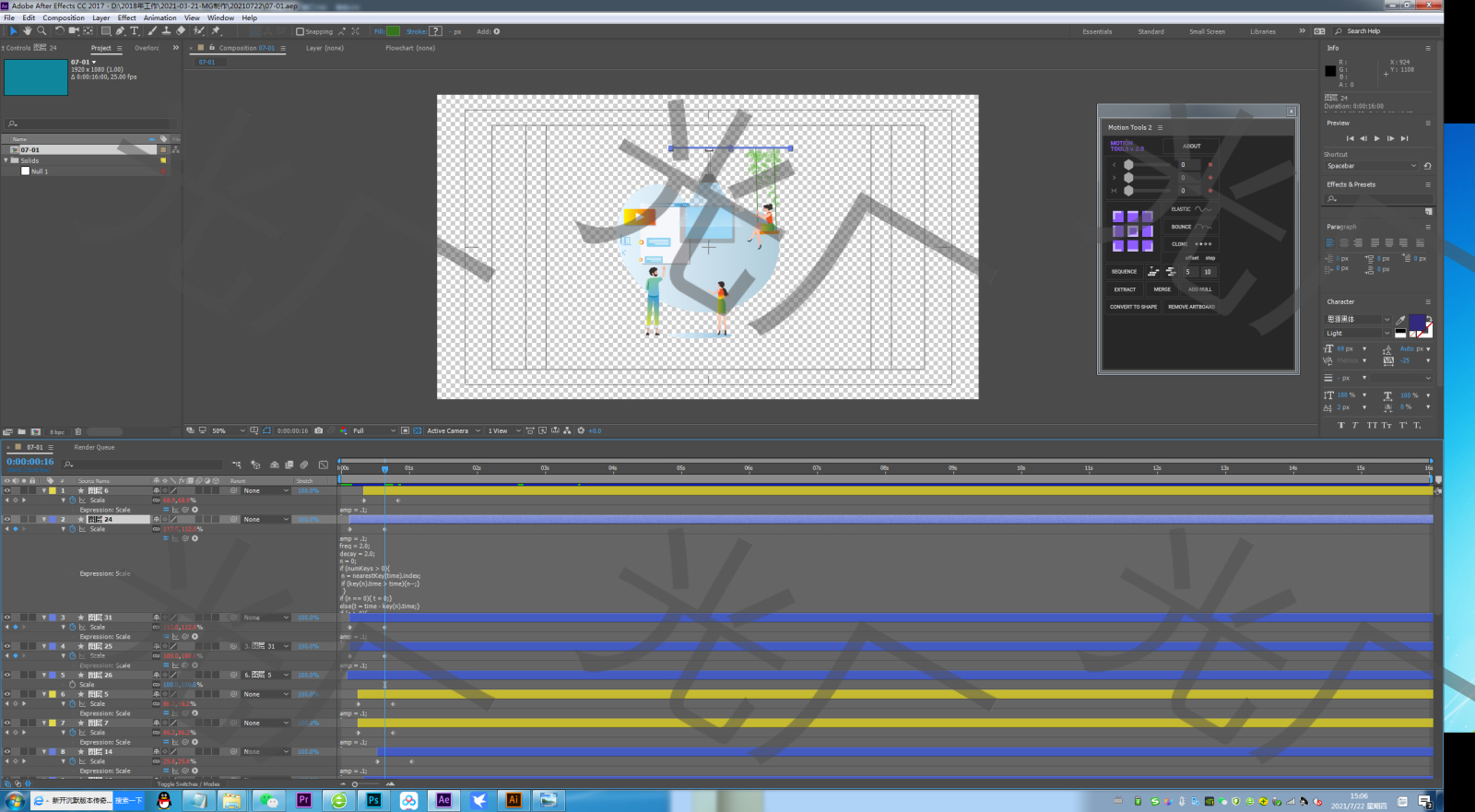The height and width of the screenshot is (812, 1475).
Task: Switch to the Render Queue tab
Action: [94, 447]
